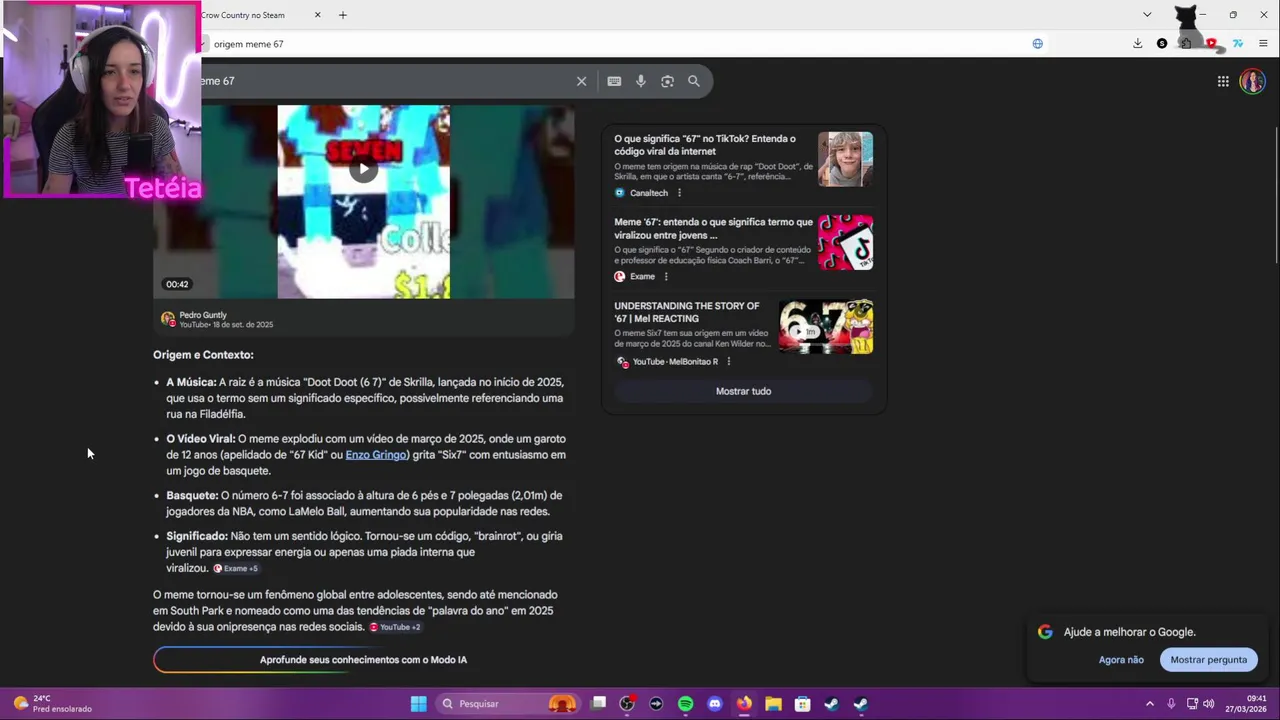Switch to Firefox on the taskbar
This screenshot has width=1280, height=720.
pyautogui.click(x=744, y=704)
